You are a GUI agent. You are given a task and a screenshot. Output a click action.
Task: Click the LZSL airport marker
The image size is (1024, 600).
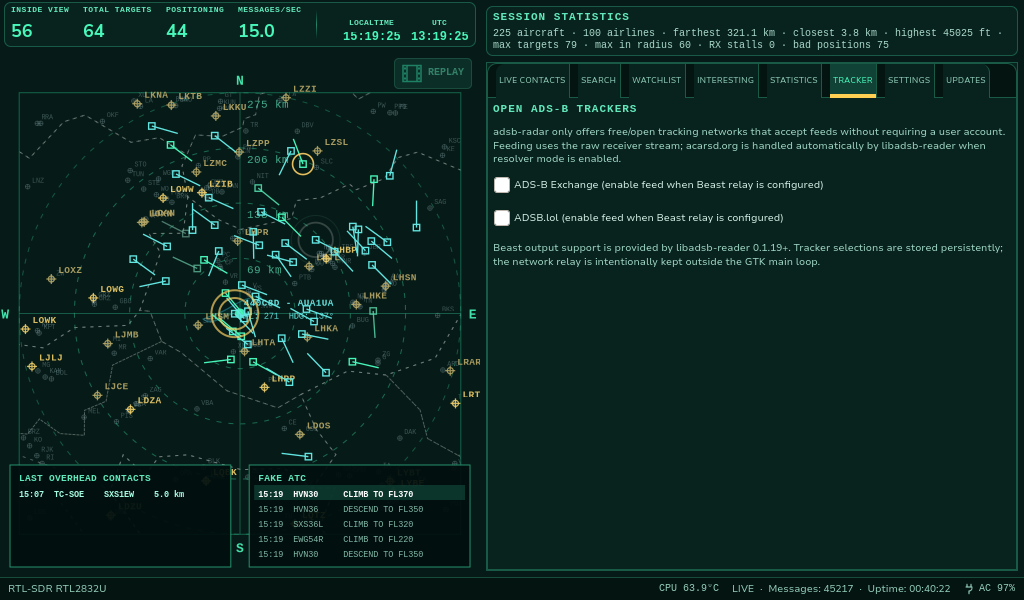pyautogui.click(x=317, y=151)
